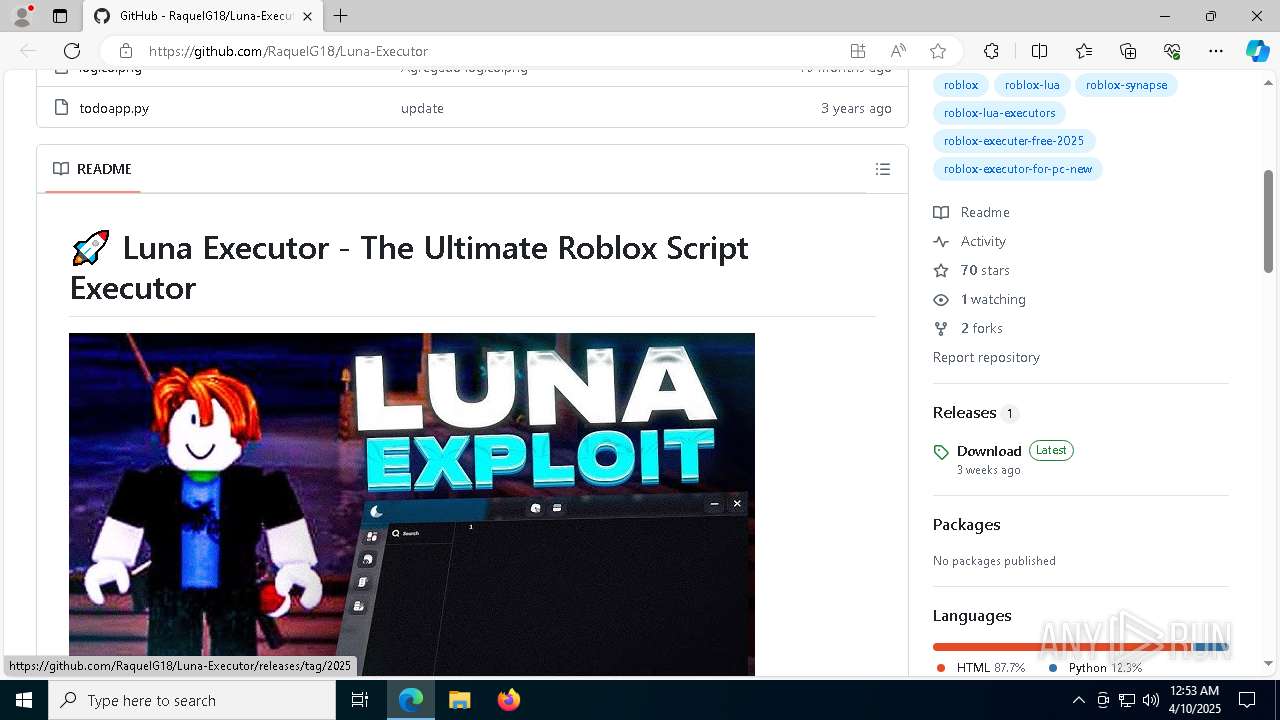View the 2 forks list
Screen dimensions: 1280x720
tap(968, 328)
